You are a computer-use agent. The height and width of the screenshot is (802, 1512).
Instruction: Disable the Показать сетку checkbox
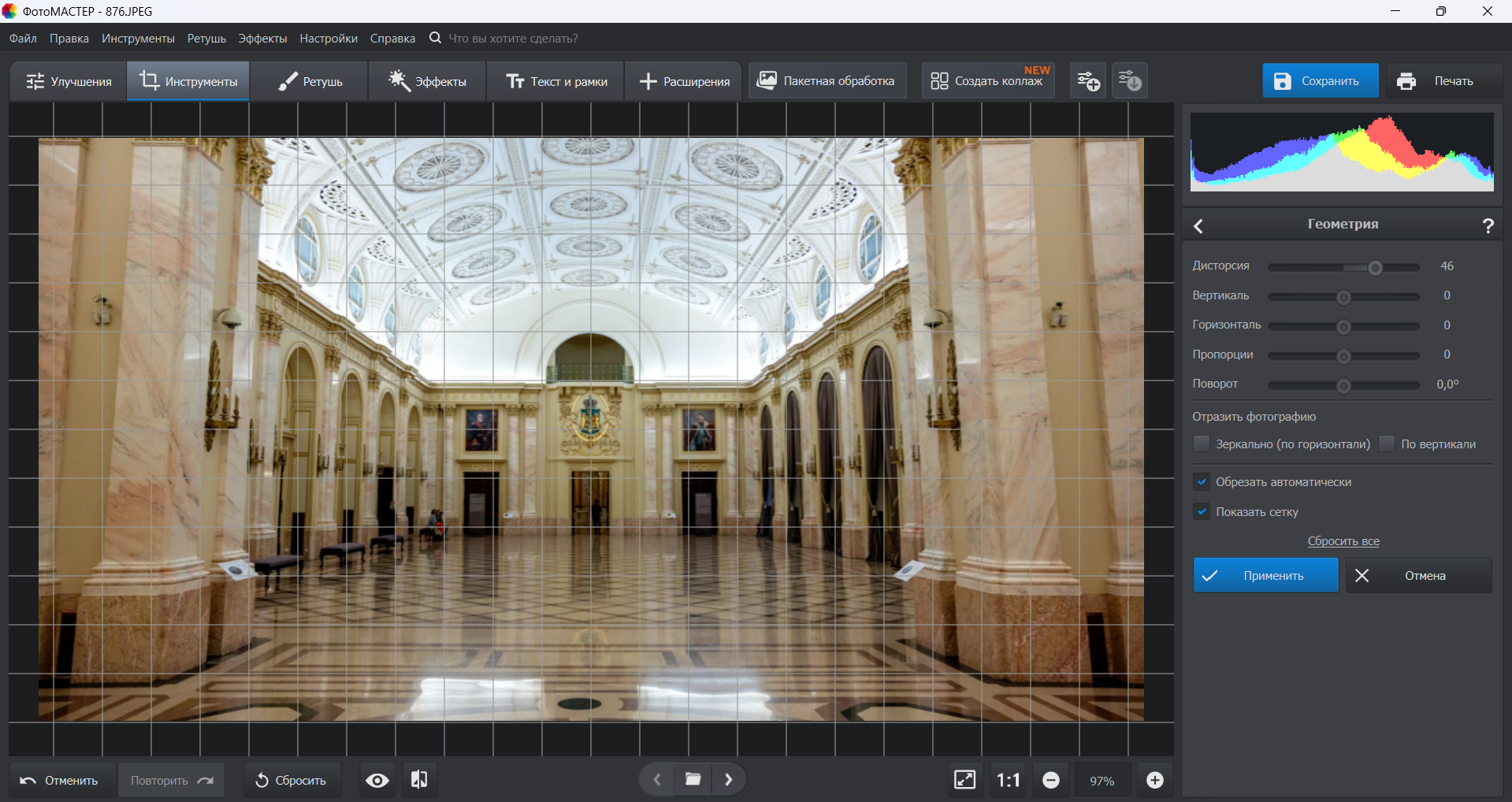1202,512
